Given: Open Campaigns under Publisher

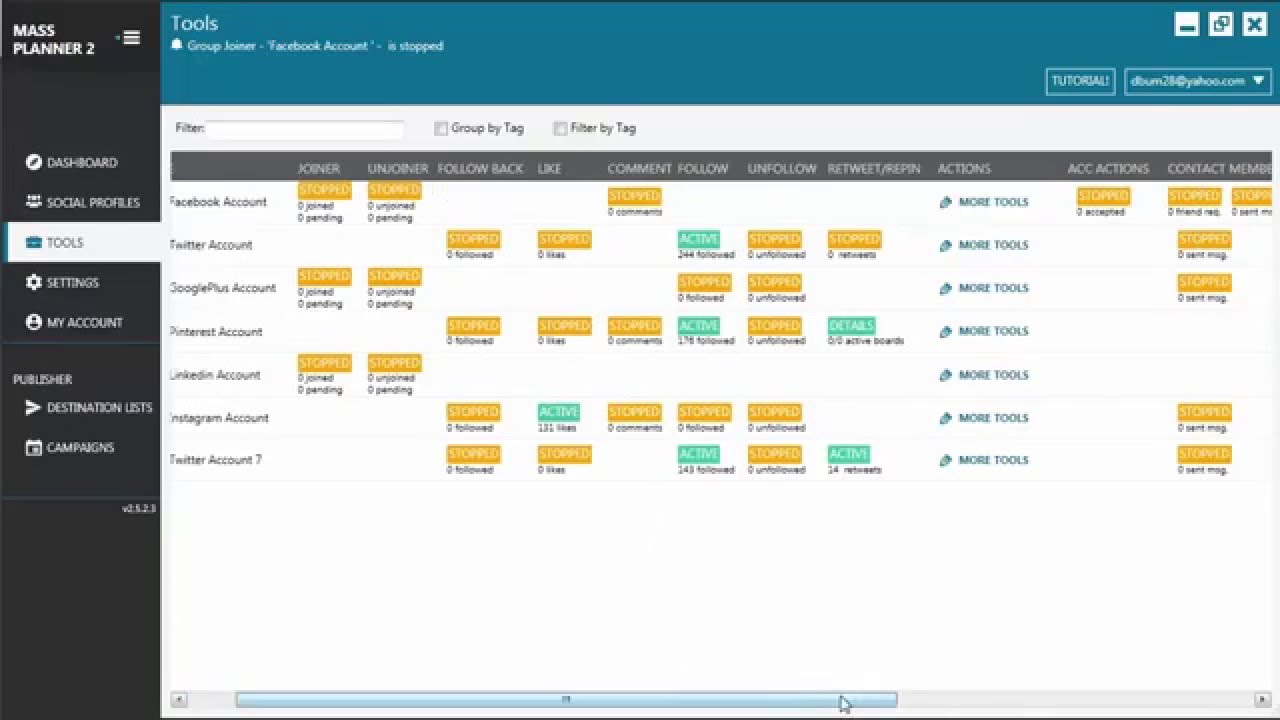Looking at the screenshot, I should [80, 447].
